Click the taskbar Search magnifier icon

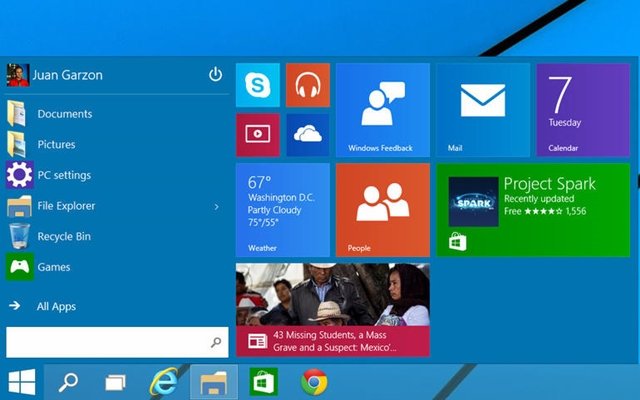tap(68, 382)
